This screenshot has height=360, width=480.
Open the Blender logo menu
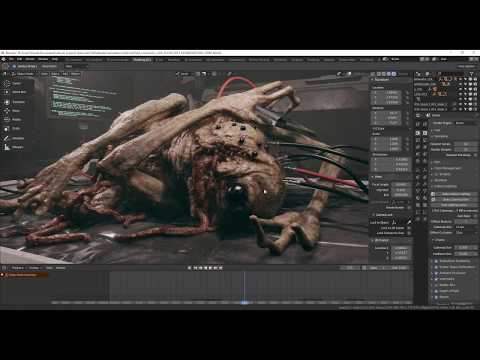pos(4,59)
